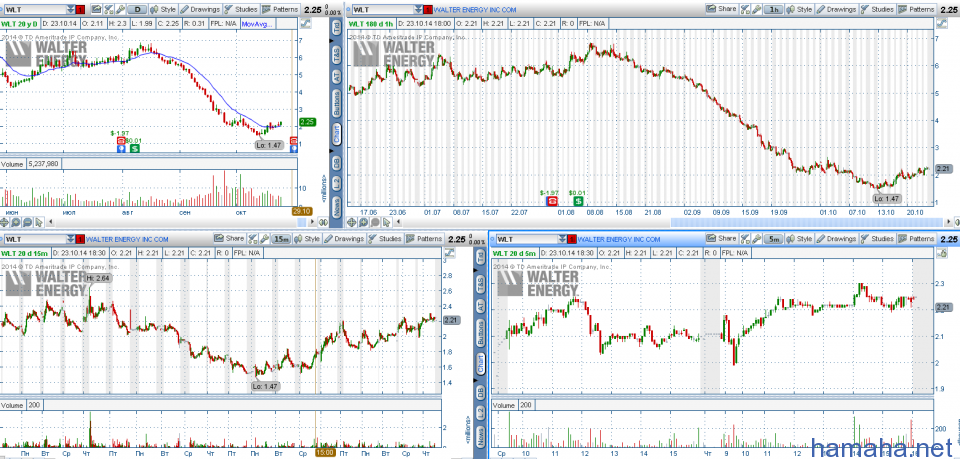The image size is (960, 459).
Task: Expand symbol dropdown arrow on 1h chart
Action: (418, 9)
